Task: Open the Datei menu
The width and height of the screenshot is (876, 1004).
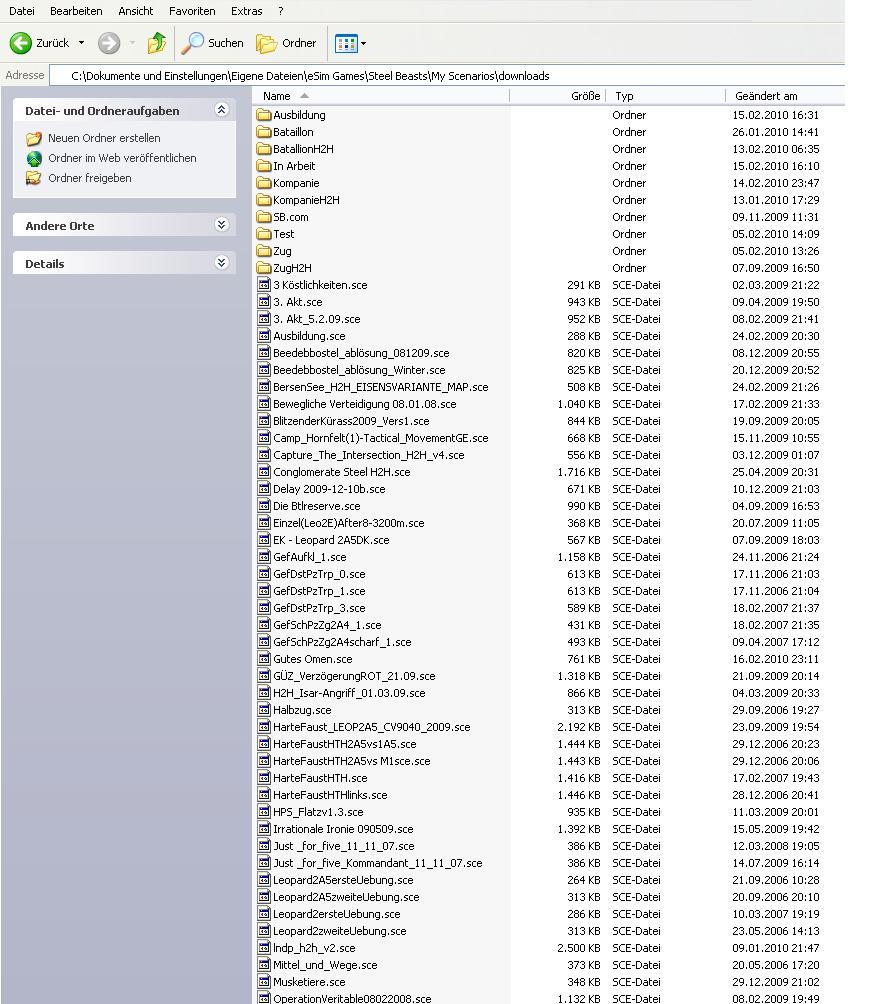Action: pos(21,11)
